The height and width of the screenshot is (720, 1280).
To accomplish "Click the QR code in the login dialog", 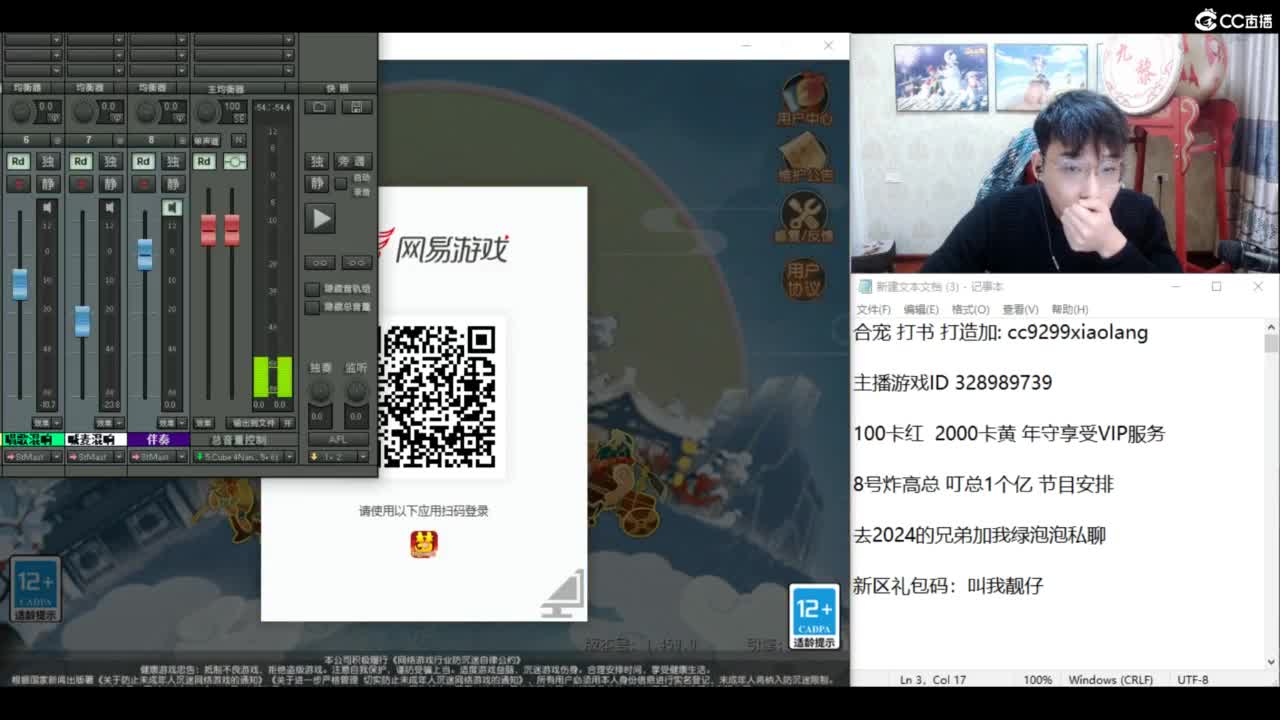I will point(437,395).
